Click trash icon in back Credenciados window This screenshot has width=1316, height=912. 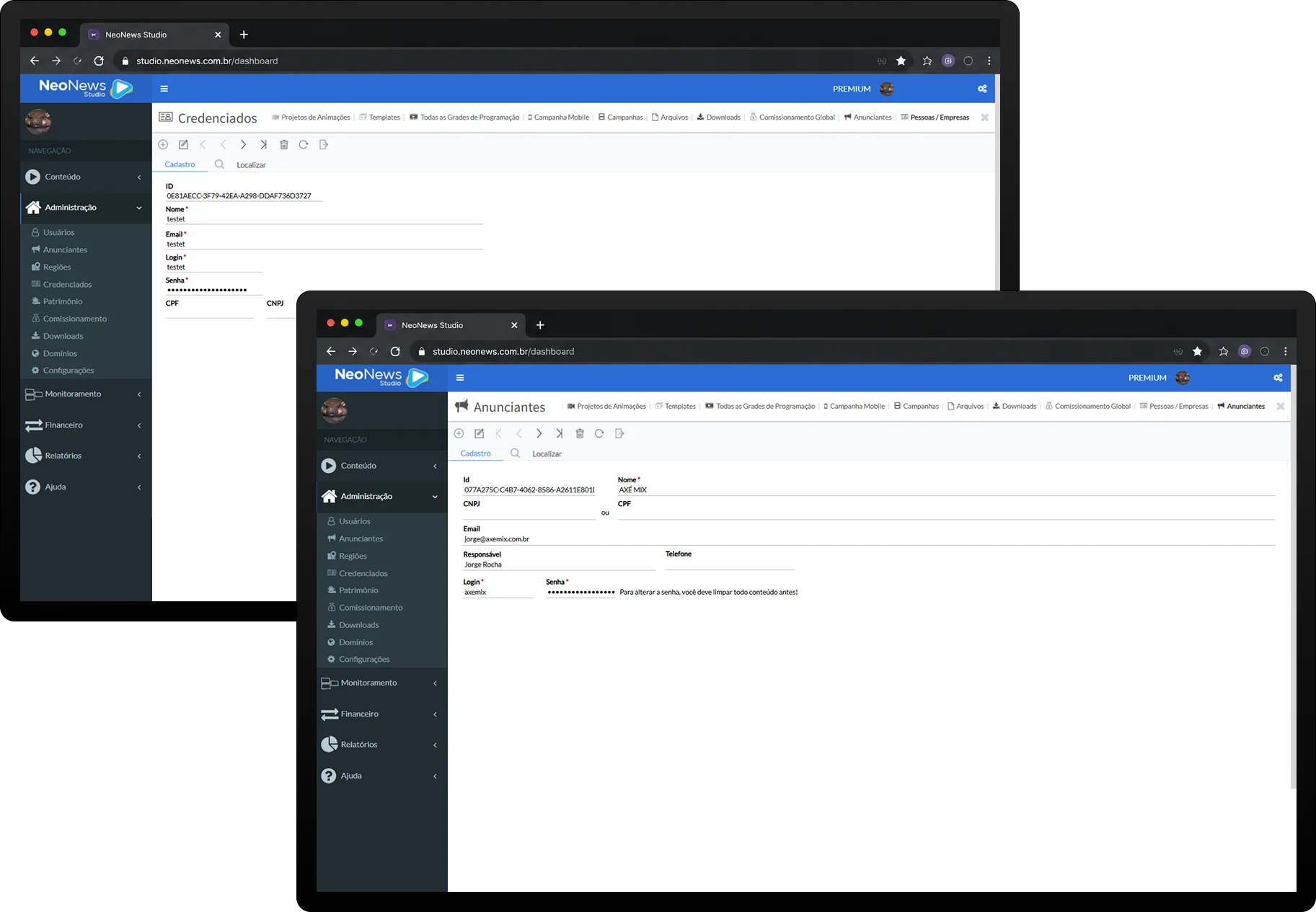point(284,144)
